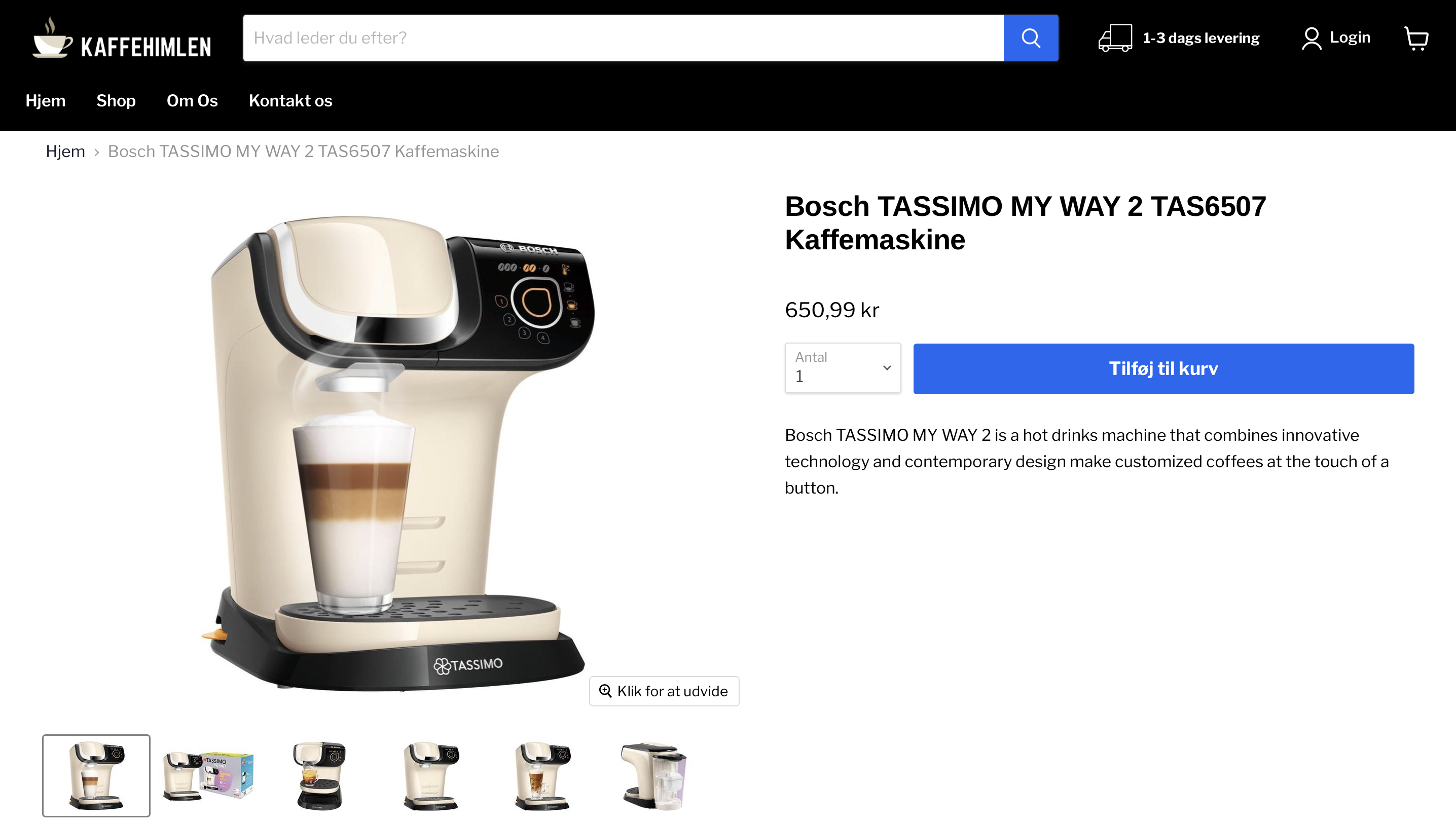Click the zoom magnifier in Klik for at udvide
Image resolution: width=1456 pixels, height=825 pixels.
point(605,691)
